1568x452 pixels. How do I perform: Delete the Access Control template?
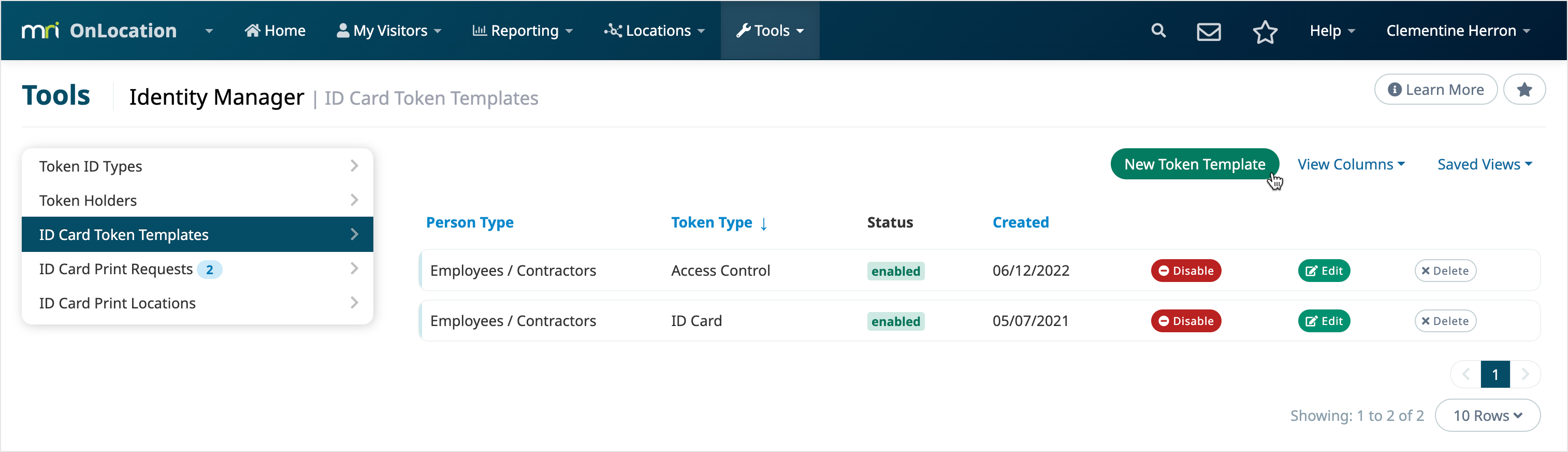(x=1445, y=271)
